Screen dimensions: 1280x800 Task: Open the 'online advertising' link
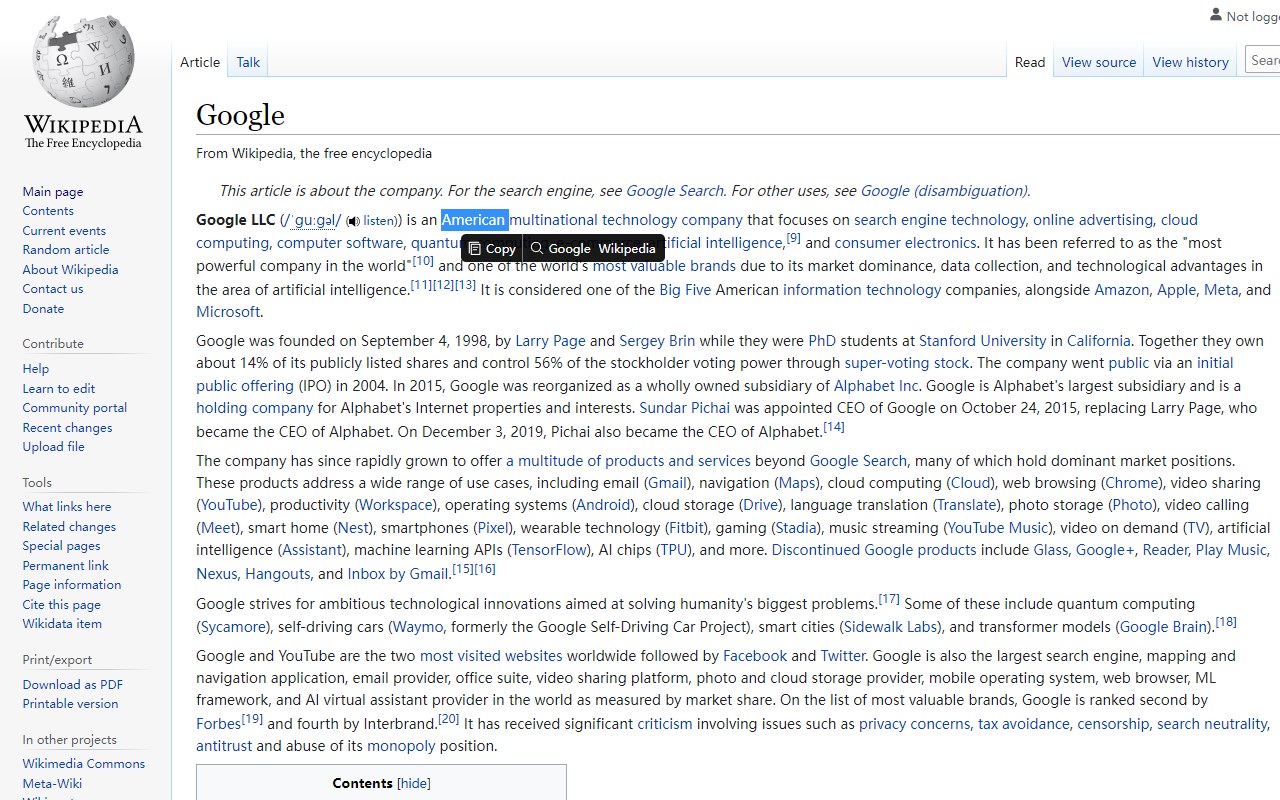pyautogui.click(x=1093, y=220)
